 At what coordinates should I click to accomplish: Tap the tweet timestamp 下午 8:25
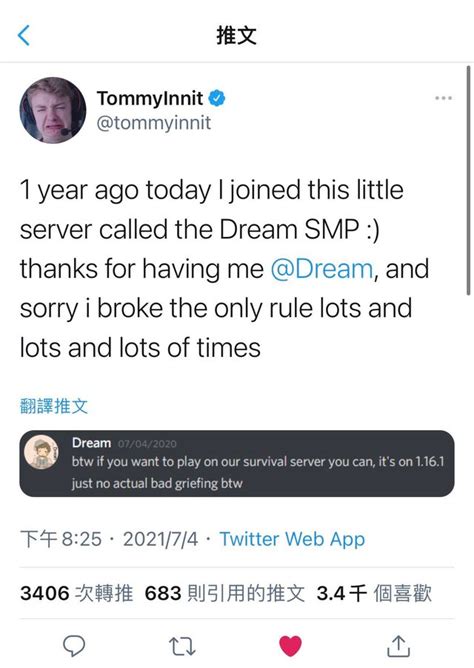[61, 539]
